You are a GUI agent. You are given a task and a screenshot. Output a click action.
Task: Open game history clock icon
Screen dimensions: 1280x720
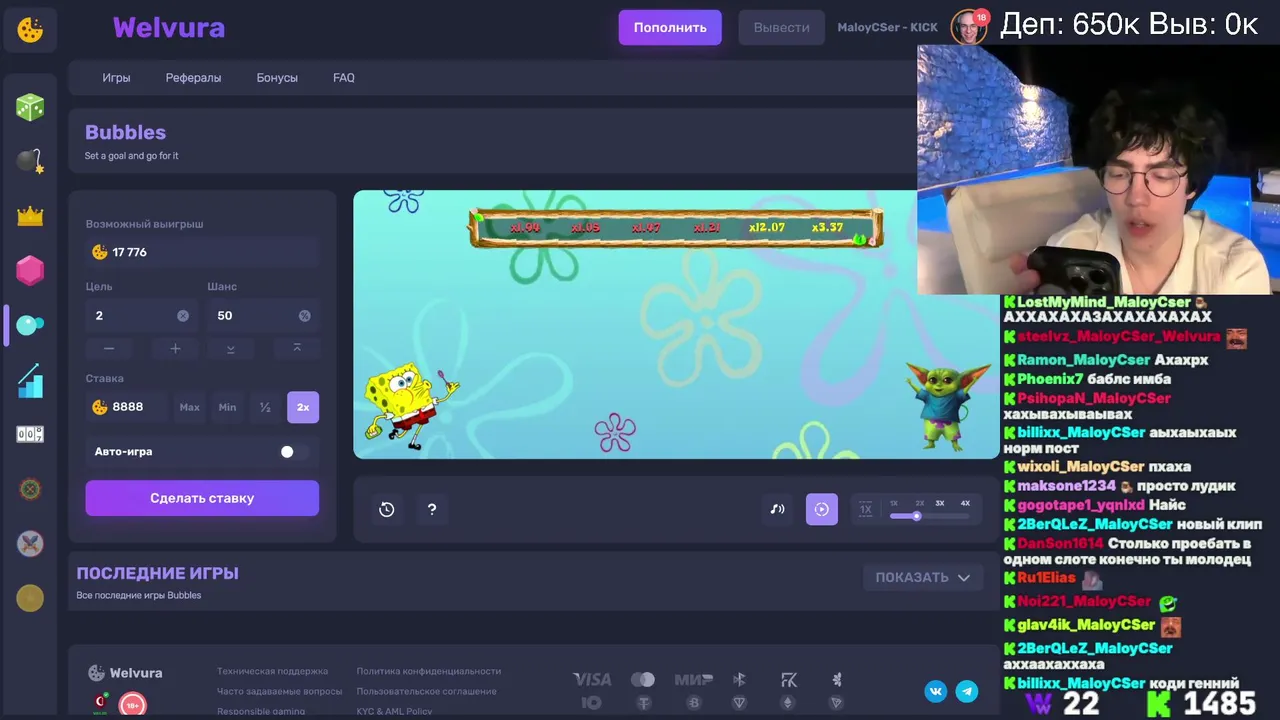tap(387, 509)
